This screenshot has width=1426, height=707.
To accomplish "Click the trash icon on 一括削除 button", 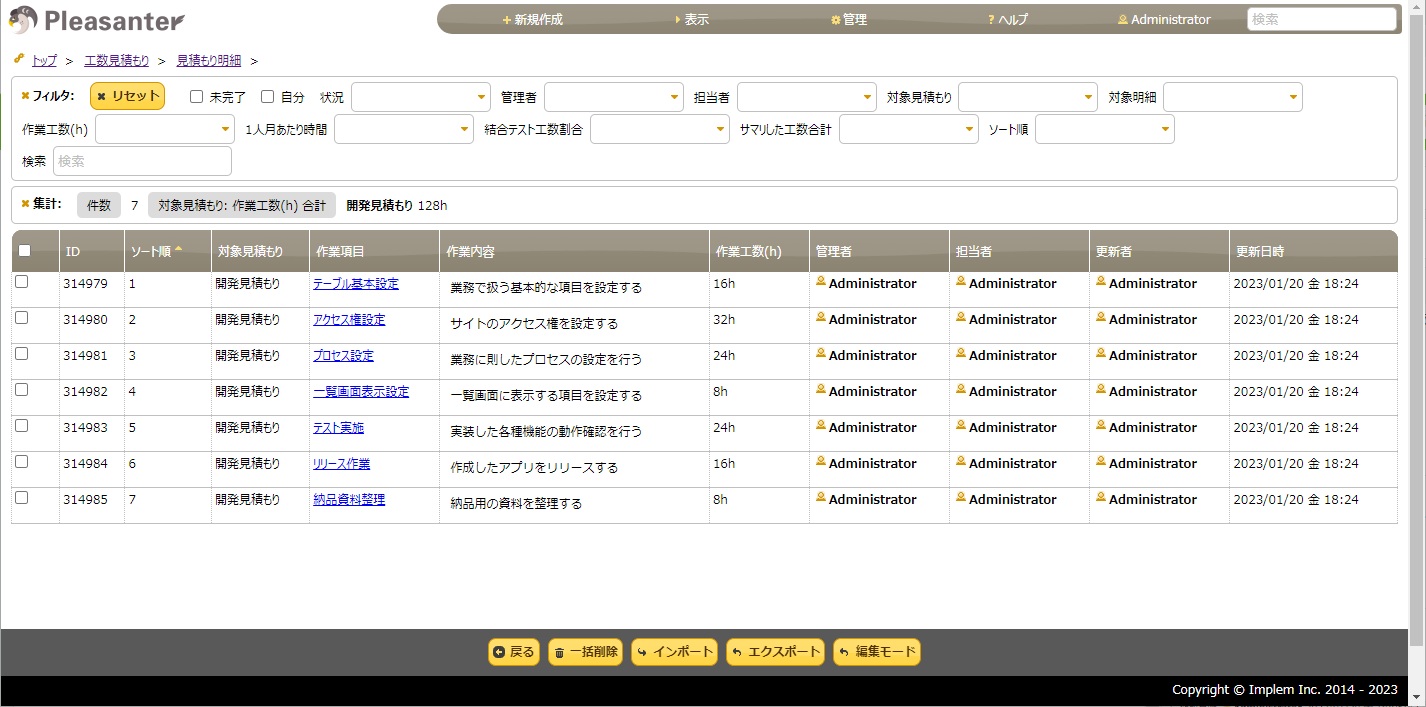I will pyautogui.click(x=560, y=652).
